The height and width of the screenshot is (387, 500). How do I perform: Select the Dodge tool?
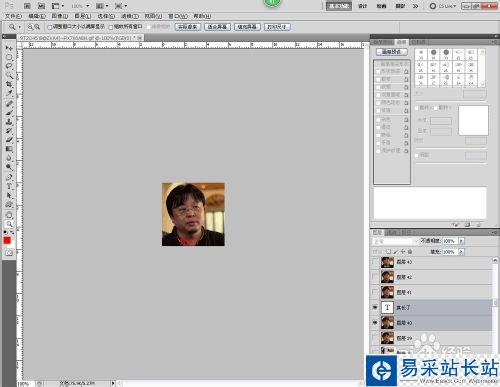tap(9, 167)
